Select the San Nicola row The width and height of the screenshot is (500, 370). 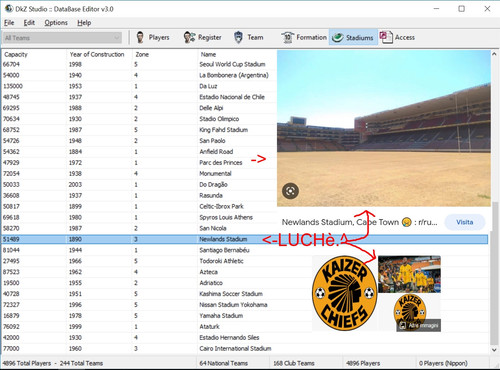(139, 228)
